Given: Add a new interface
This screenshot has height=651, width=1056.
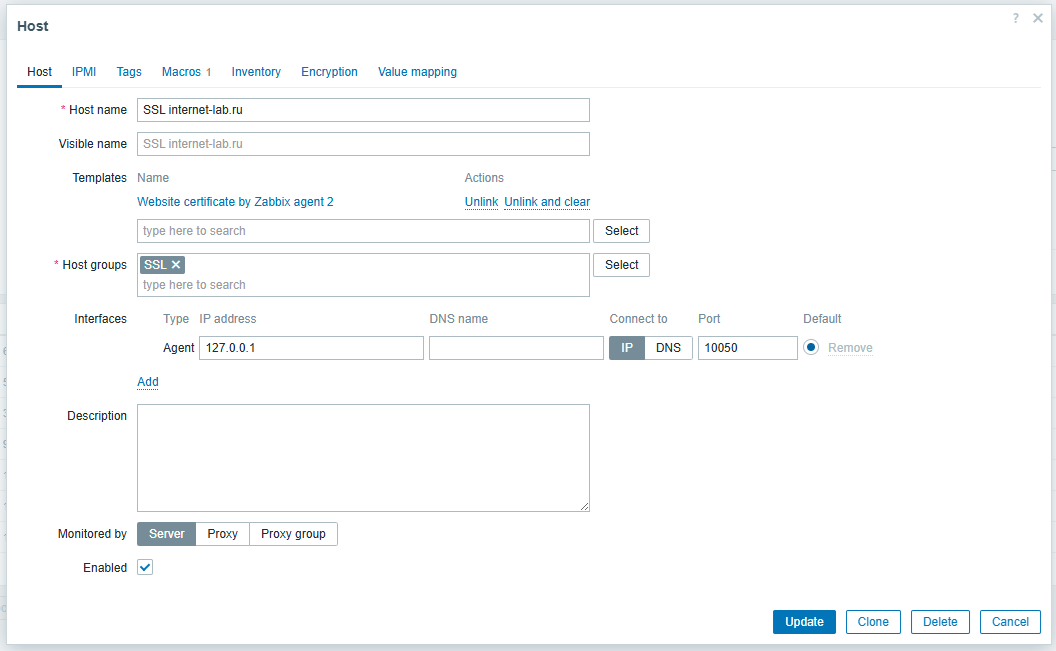Looking at the screenshot, I should 148,382.
